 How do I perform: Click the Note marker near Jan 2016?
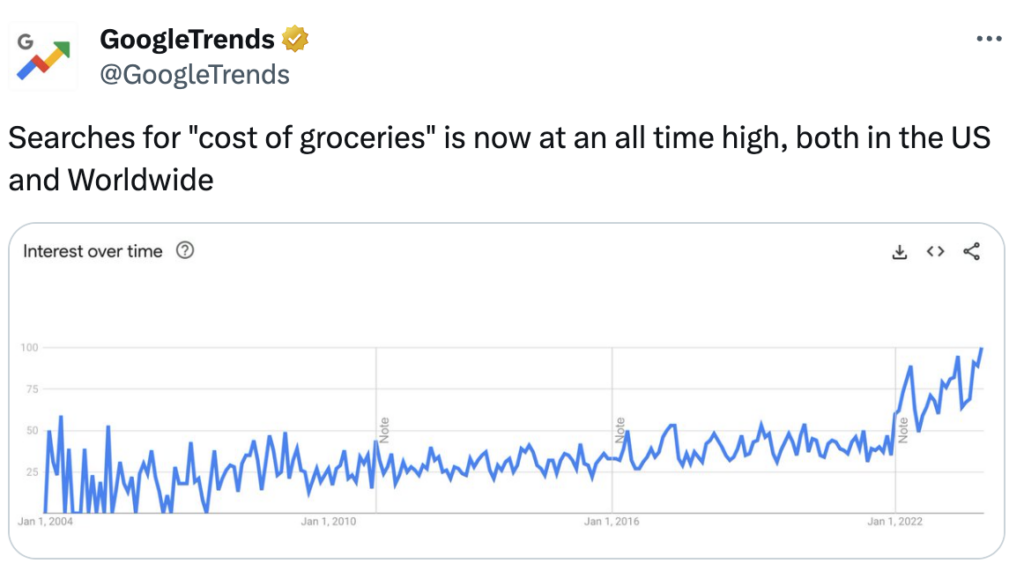[620, 430]
